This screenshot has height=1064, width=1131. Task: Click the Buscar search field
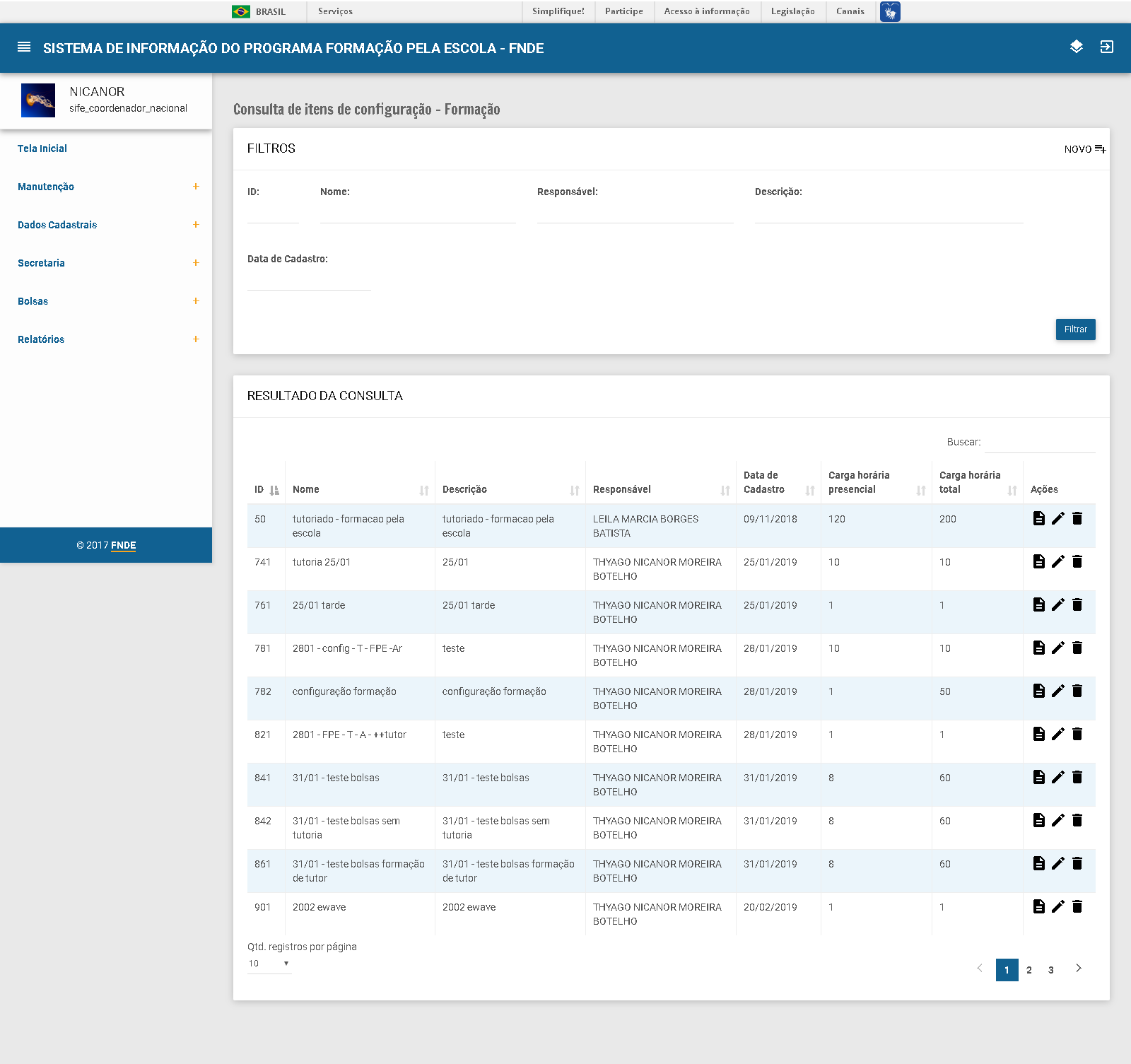[x=1039, y=443]
